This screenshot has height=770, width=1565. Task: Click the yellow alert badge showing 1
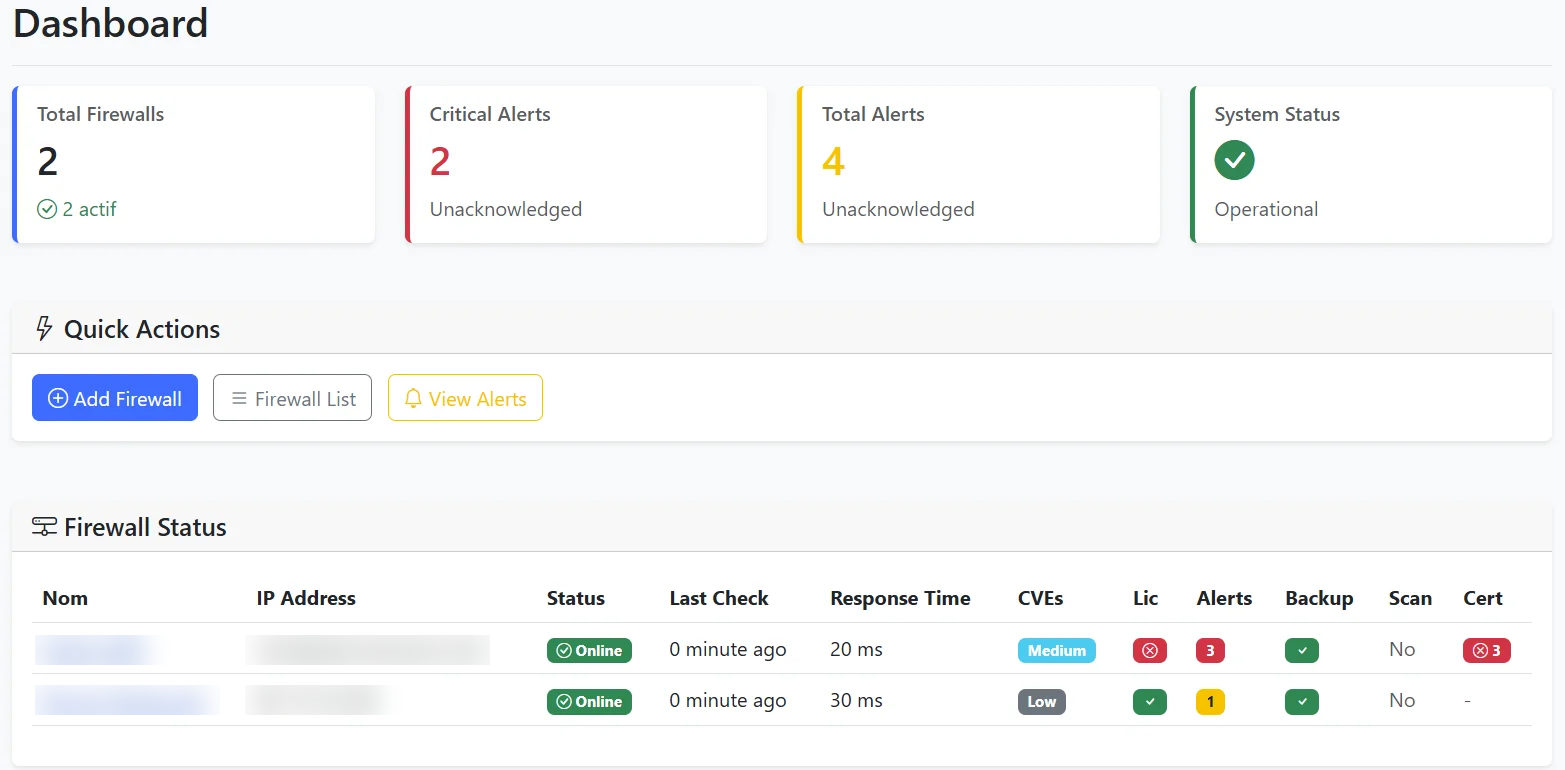[x=1210, y=702]
